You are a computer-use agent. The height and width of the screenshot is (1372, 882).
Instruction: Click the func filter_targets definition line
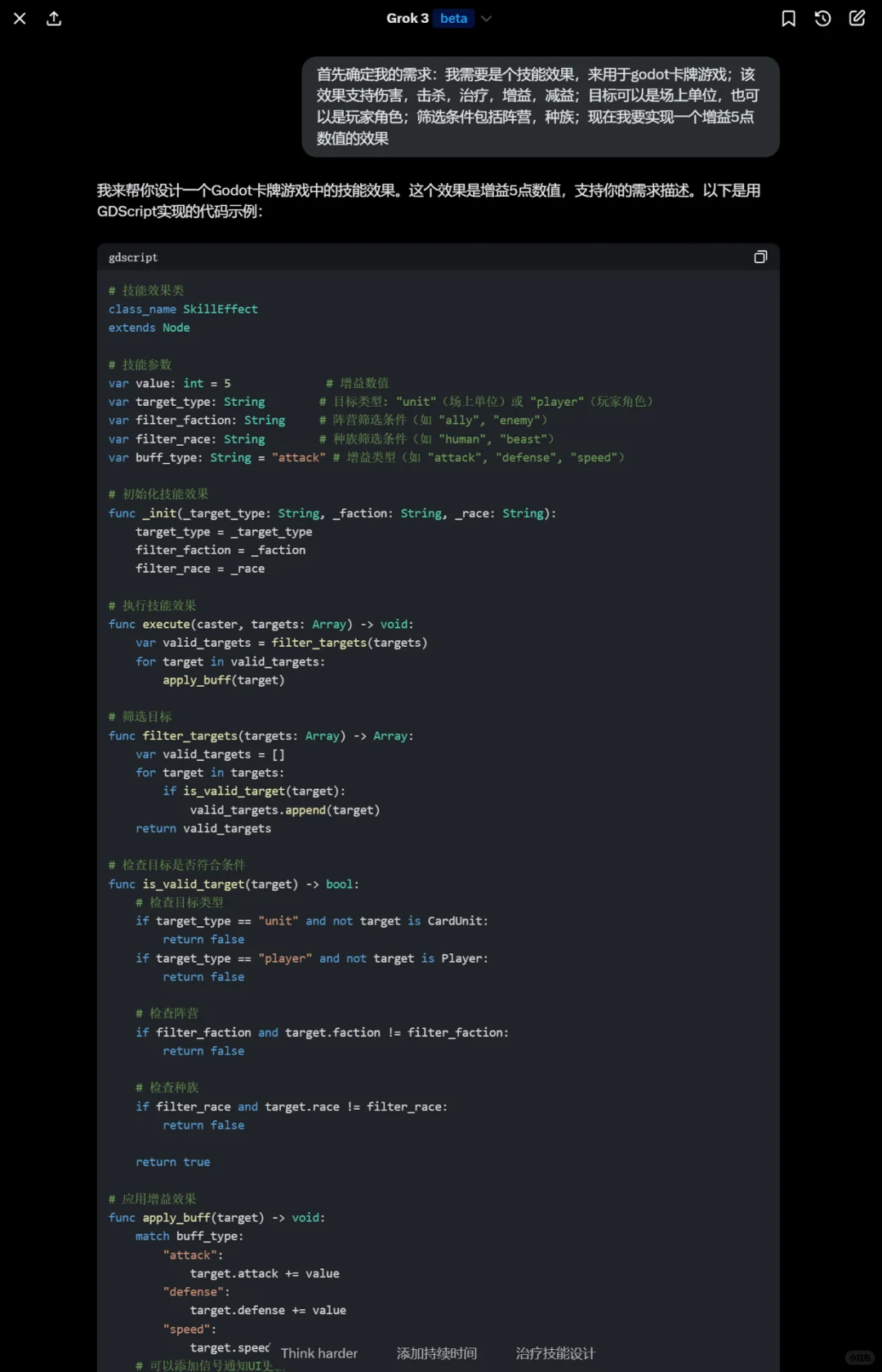pyautogui.click(x=261, y=736)
